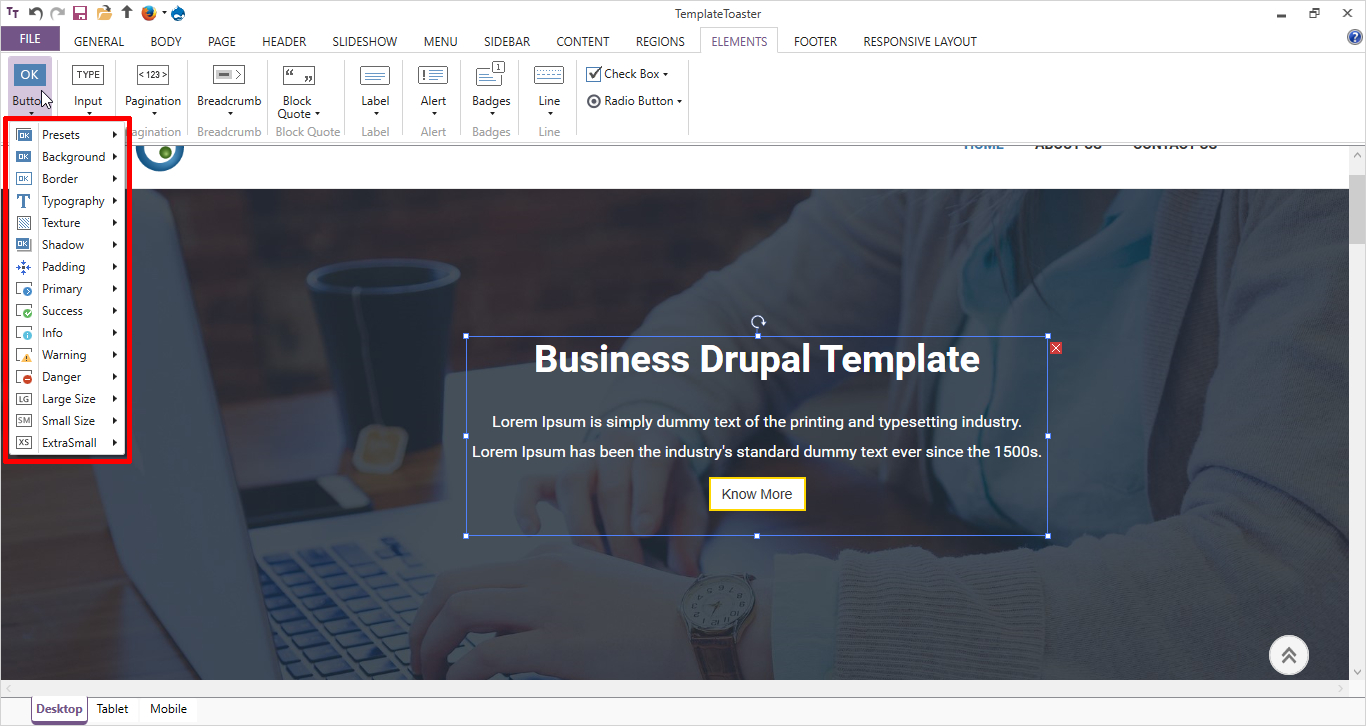The height and width of the screenshot is (726, 1366).
Task: Click the HOME navigation link
Action: point(983,147)
